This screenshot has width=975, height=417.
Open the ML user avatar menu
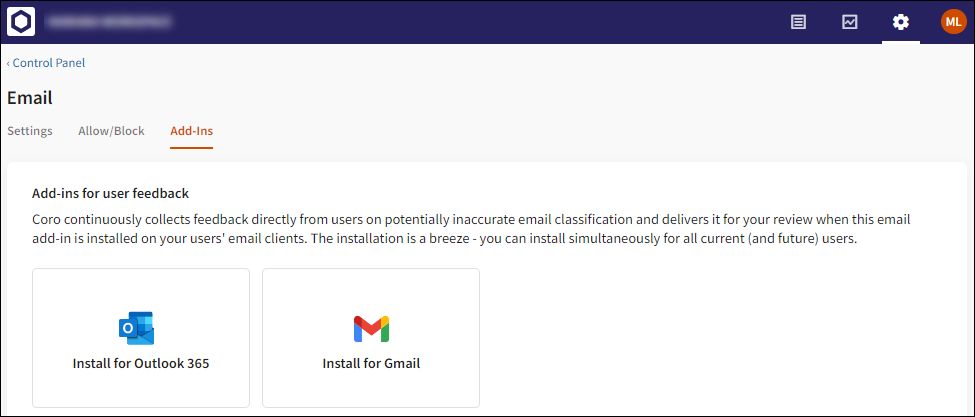[953, 22]
